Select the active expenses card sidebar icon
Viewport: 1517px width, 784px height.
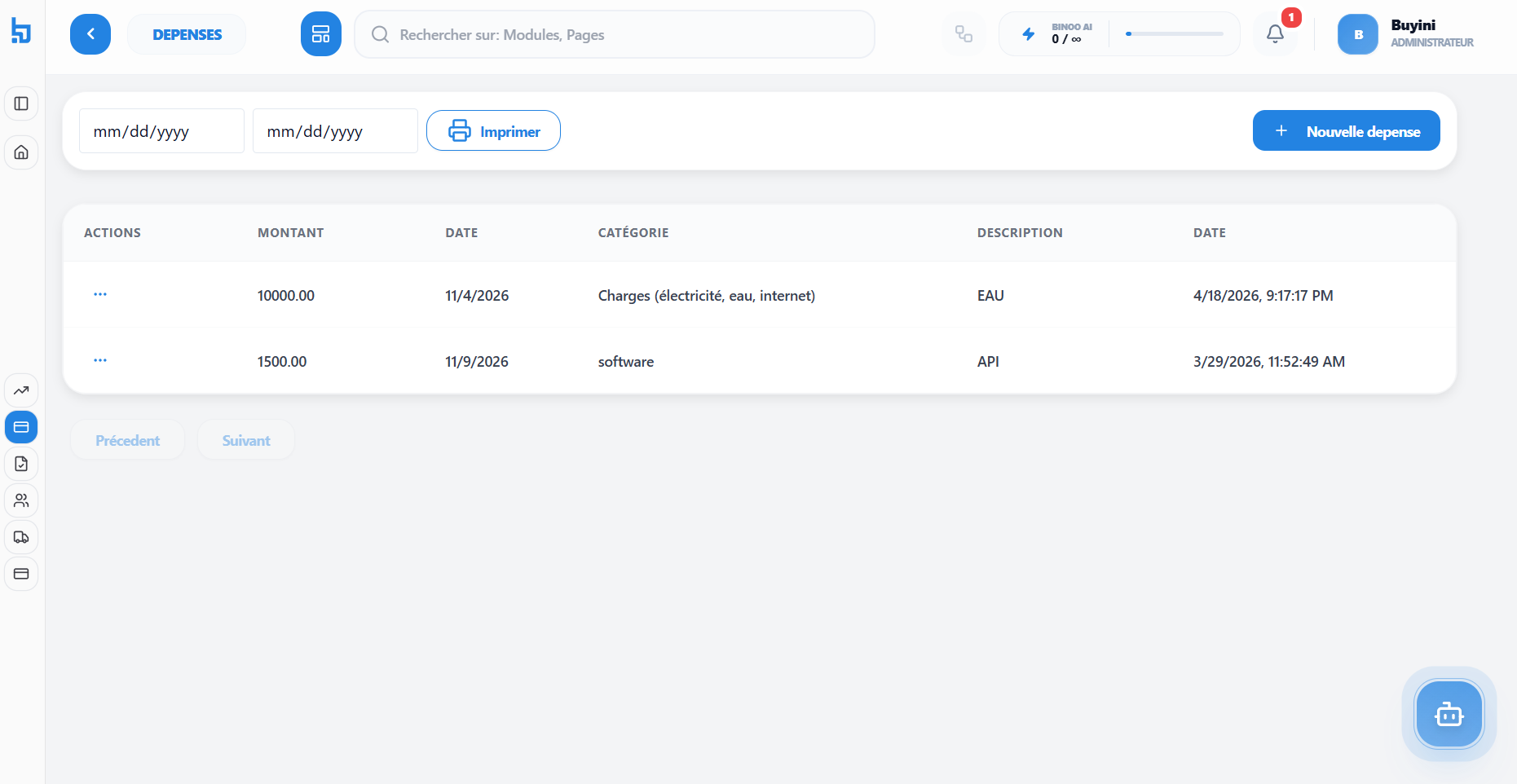tap(21, 427)
